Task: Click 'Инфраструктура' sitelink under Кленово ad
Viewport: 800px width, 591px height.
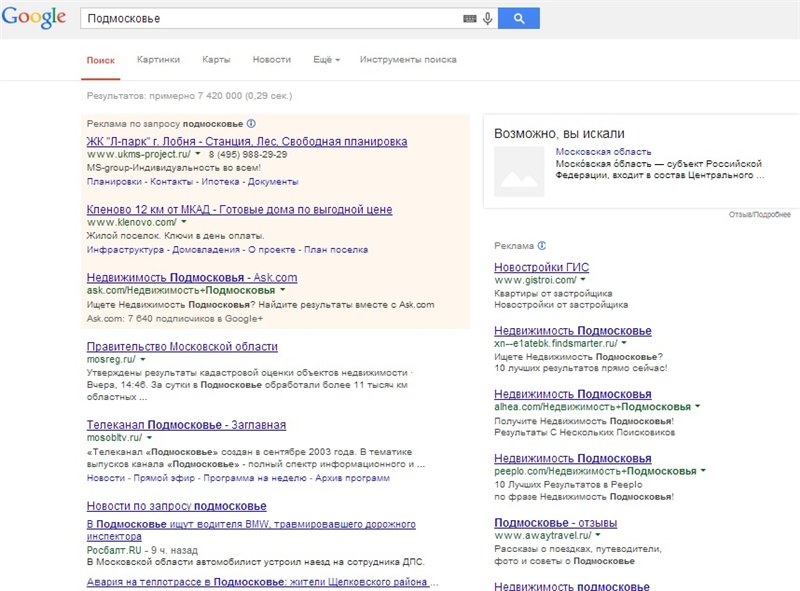Action: [x=125, y=250]
